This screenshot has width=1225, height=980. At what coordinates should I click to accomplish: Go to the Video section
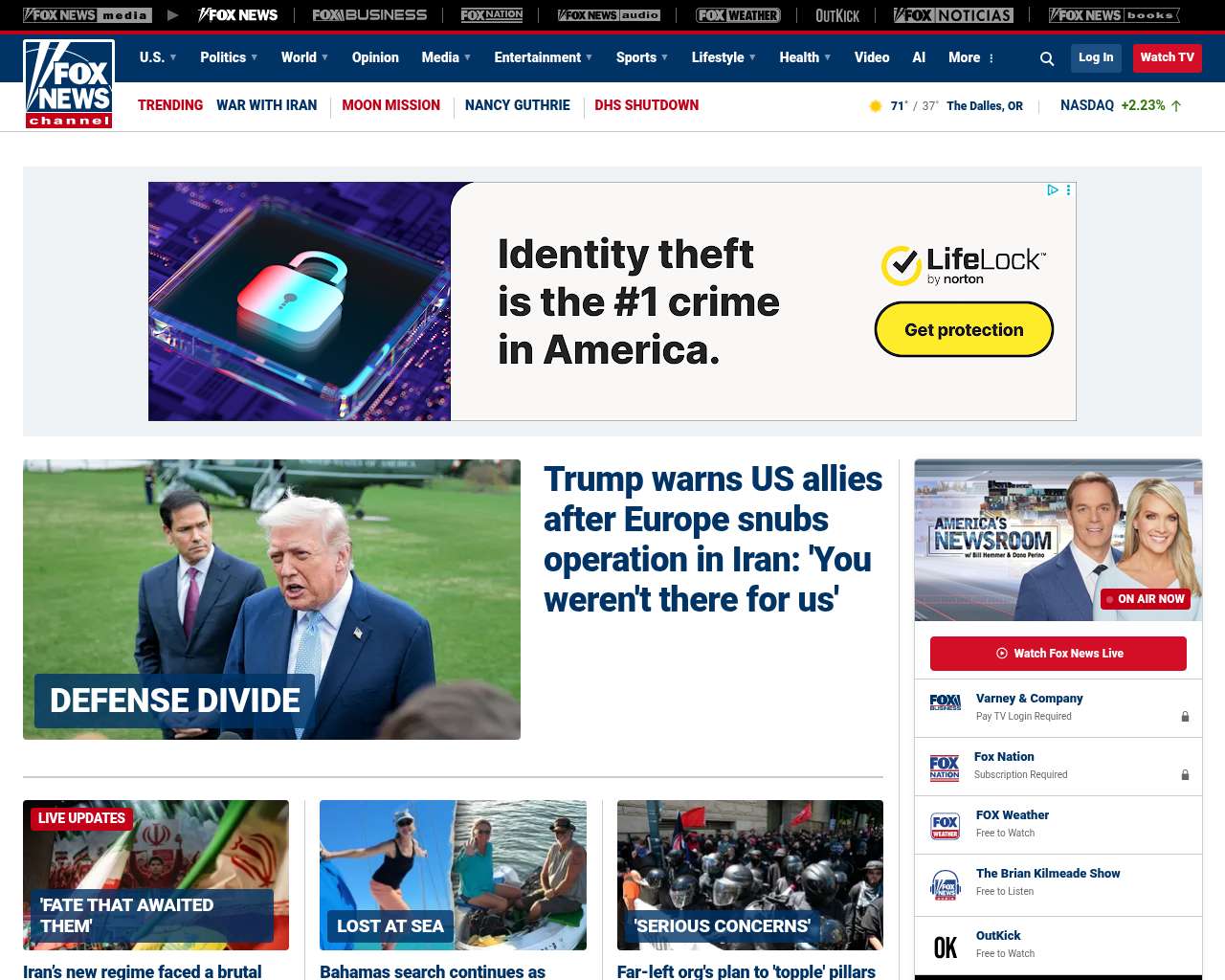coord(872,57)
